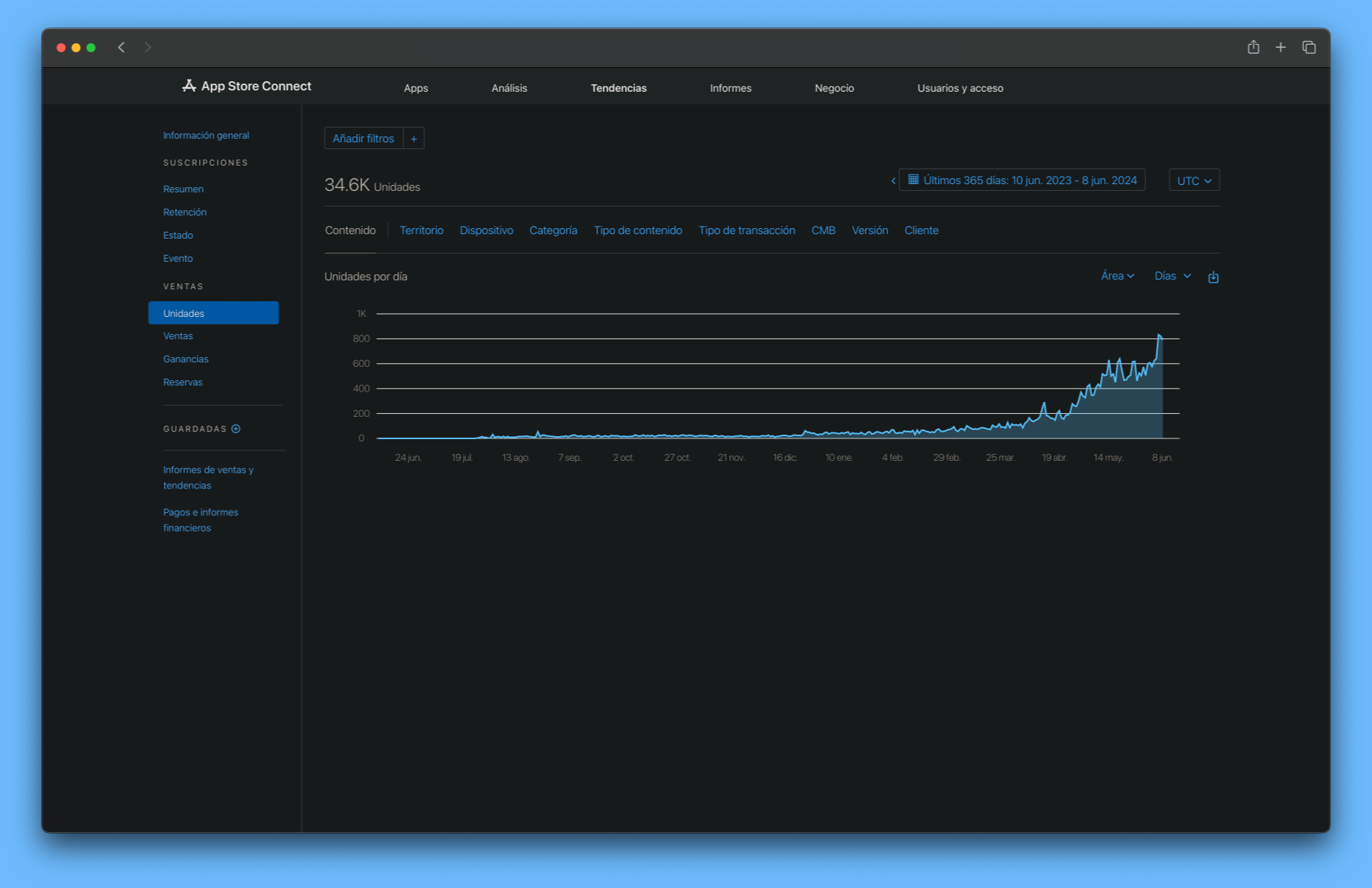Viewport: 1372px width, 888px height.
Task: Click the Añadir filtros button
Action: coord(363,139)
